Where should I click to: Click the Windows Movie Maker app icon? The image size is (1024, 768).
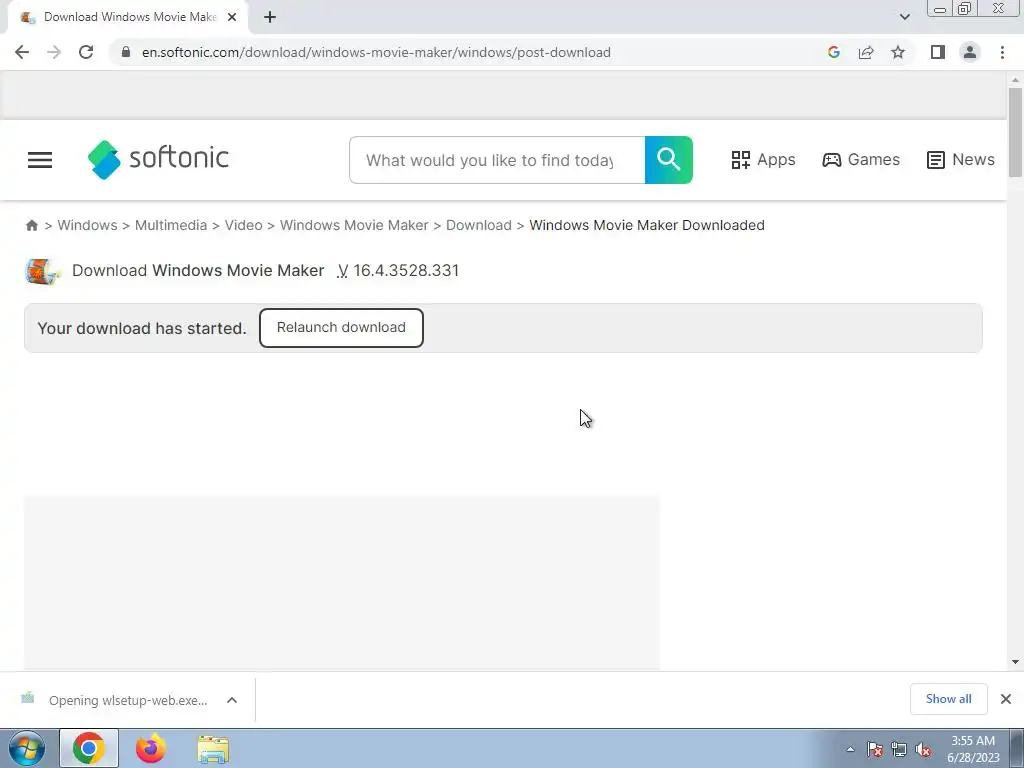42,271
